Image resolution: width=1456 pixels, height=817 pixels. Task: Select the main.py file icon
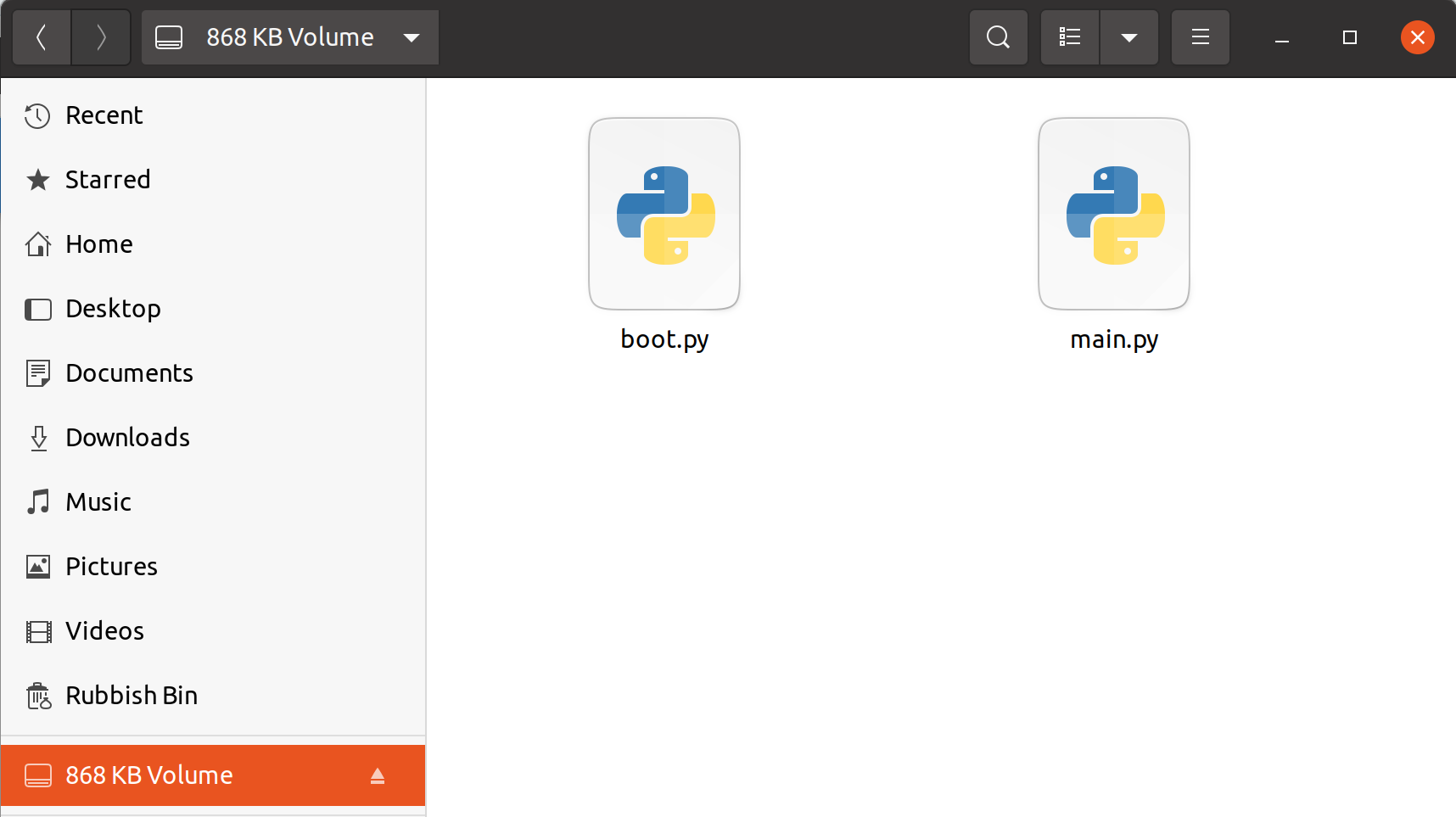pyautogui.click(x=1113, y=215)
